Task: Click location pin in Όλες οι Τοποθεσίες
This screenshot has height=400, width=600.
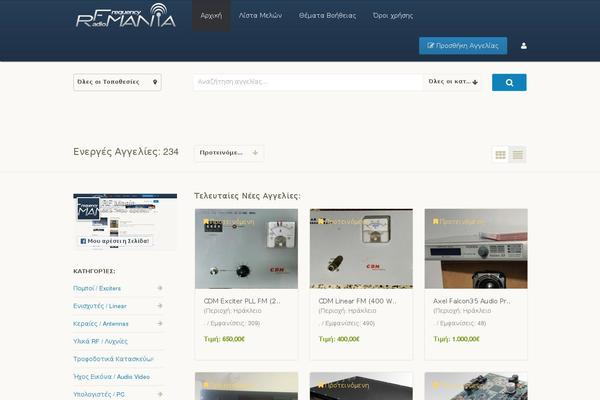Action: point(155,82)
